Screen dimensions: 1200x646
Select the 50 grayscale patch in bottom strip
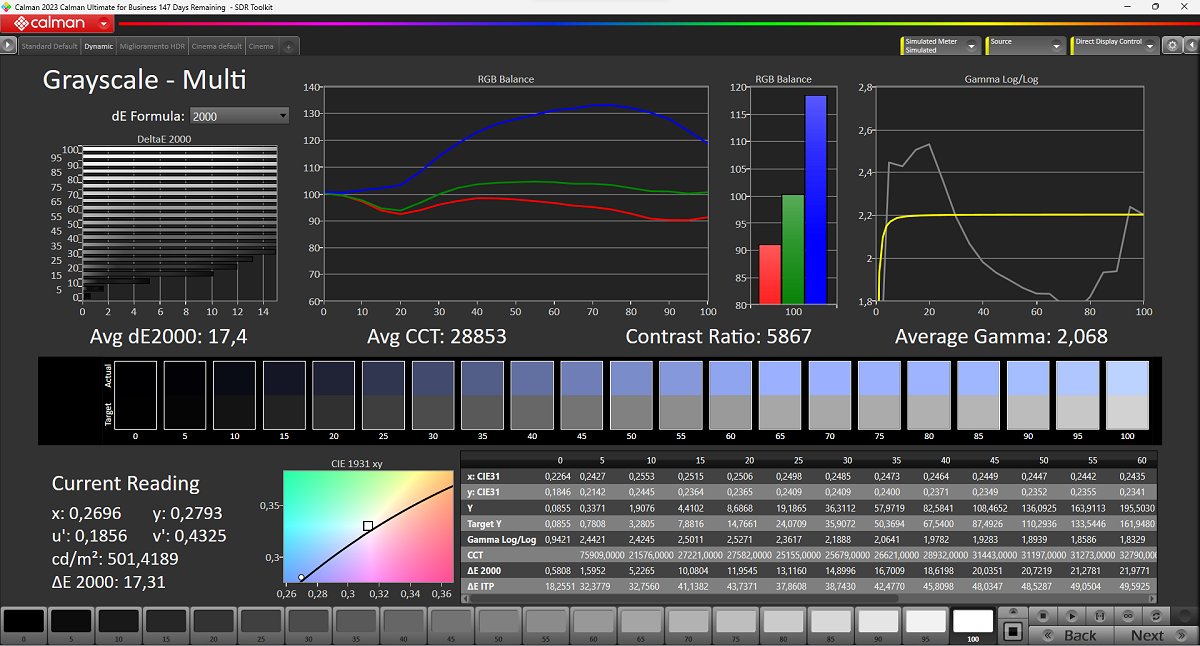497,622
